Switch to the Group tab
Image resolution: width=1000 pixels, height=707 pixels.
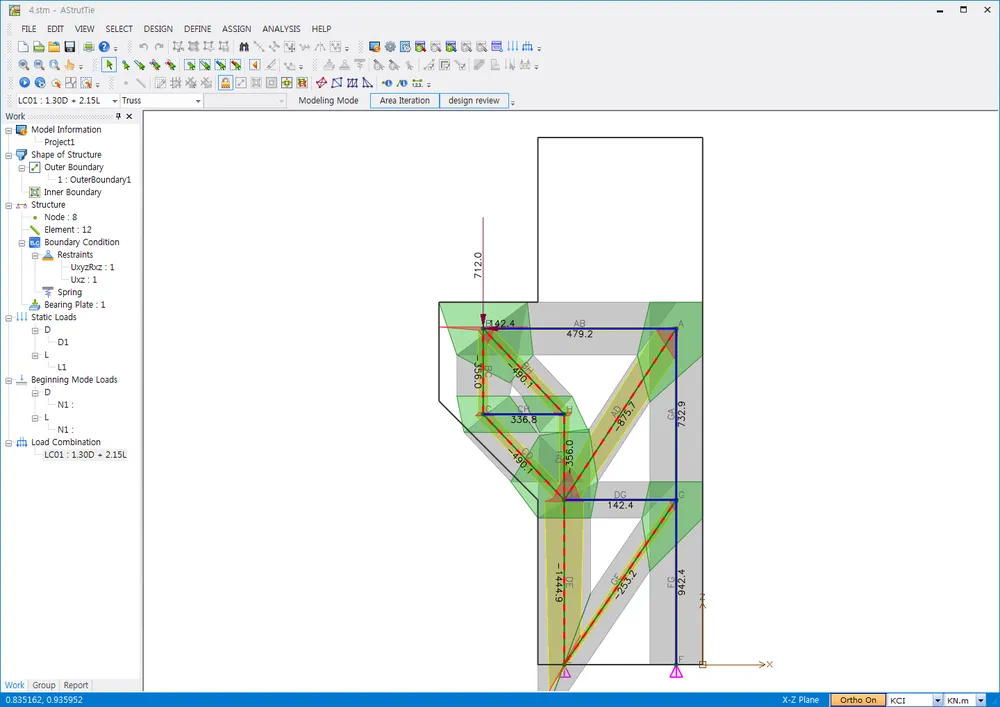tap(44, 685)
